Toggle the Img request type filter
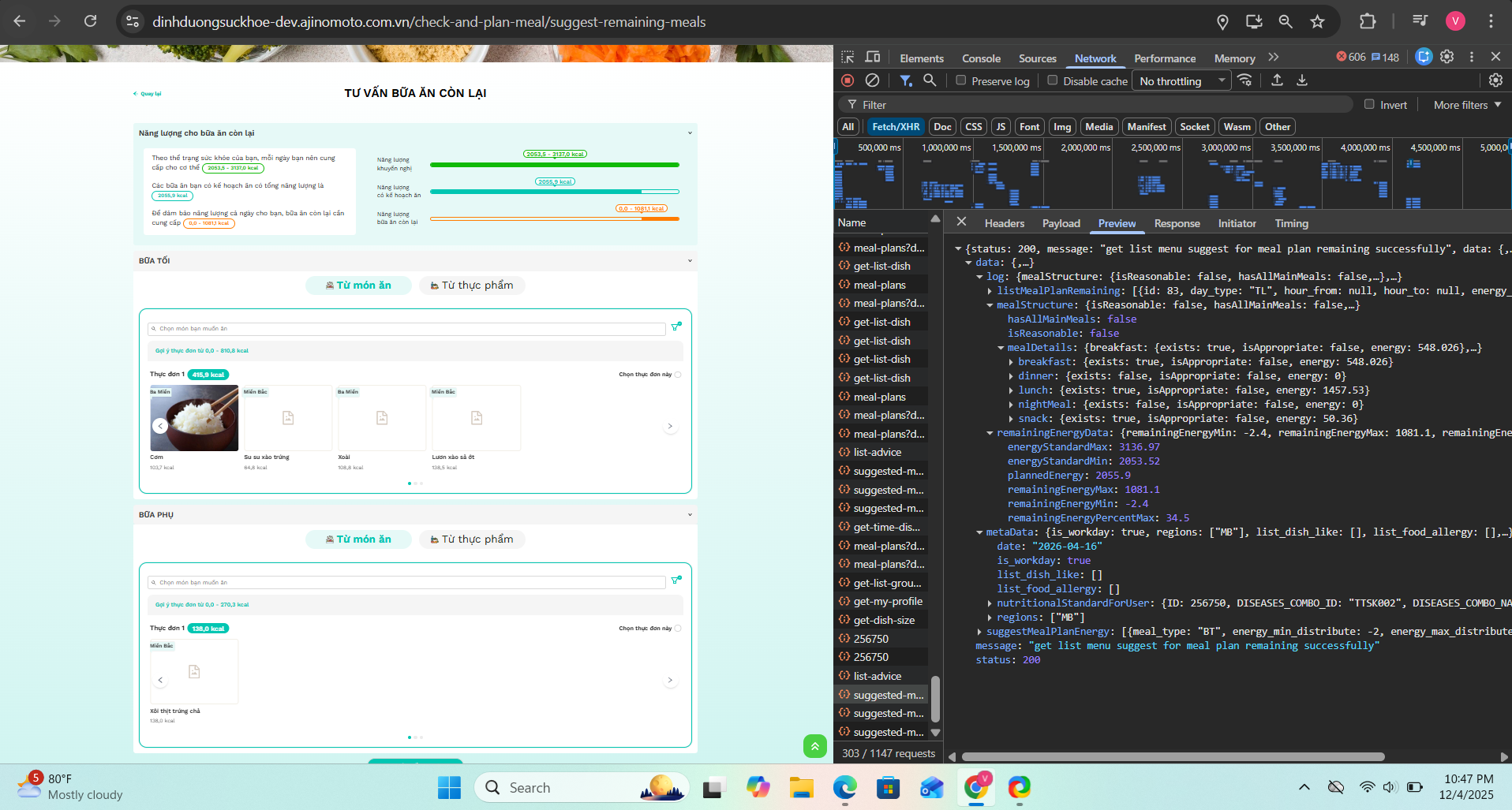This screenshot has width=1512, height=810. pos(1062,127)
